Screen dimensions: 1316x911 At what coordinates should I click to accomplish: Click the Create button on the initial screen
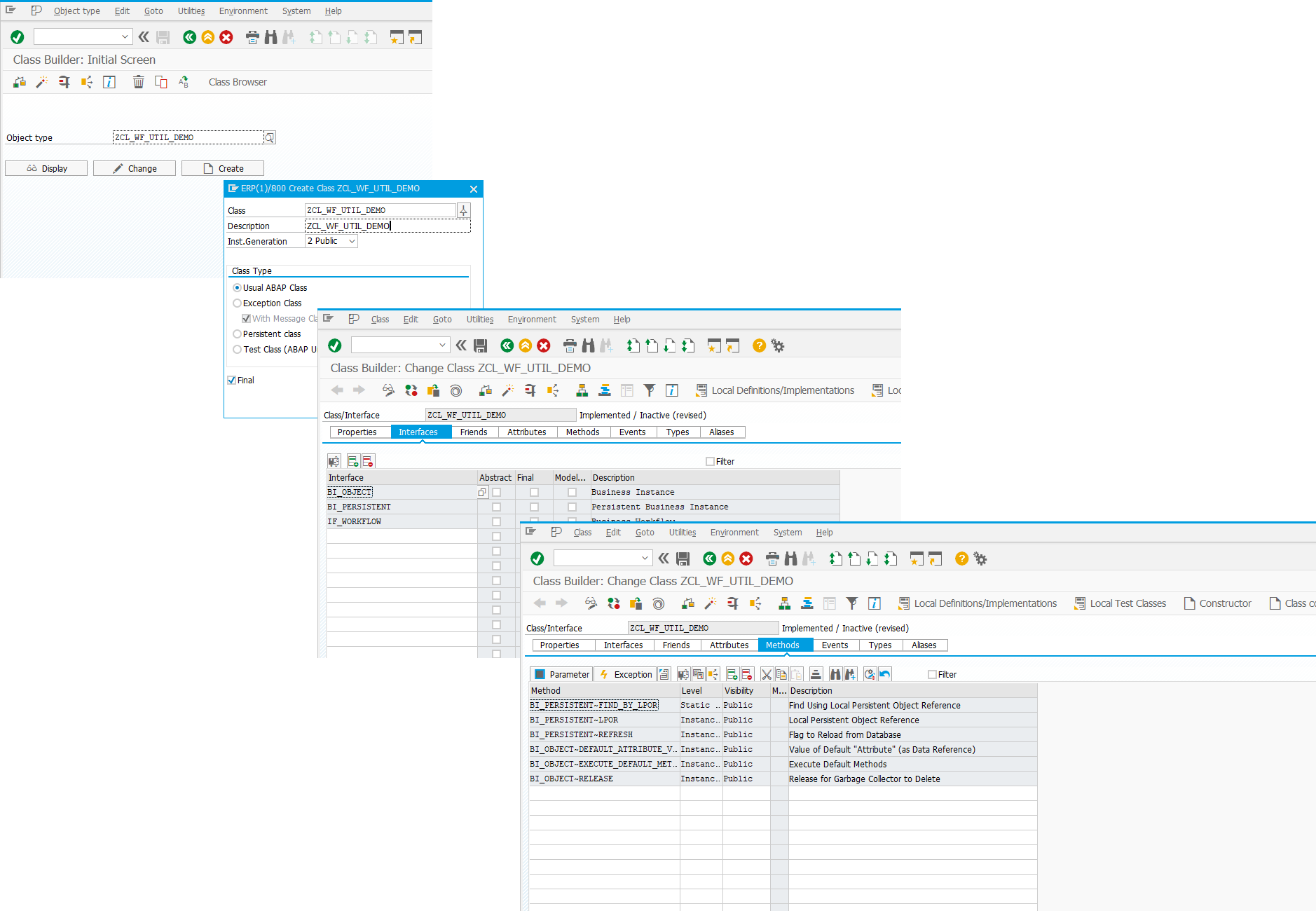pyautogui.click(x=222, y=168)
